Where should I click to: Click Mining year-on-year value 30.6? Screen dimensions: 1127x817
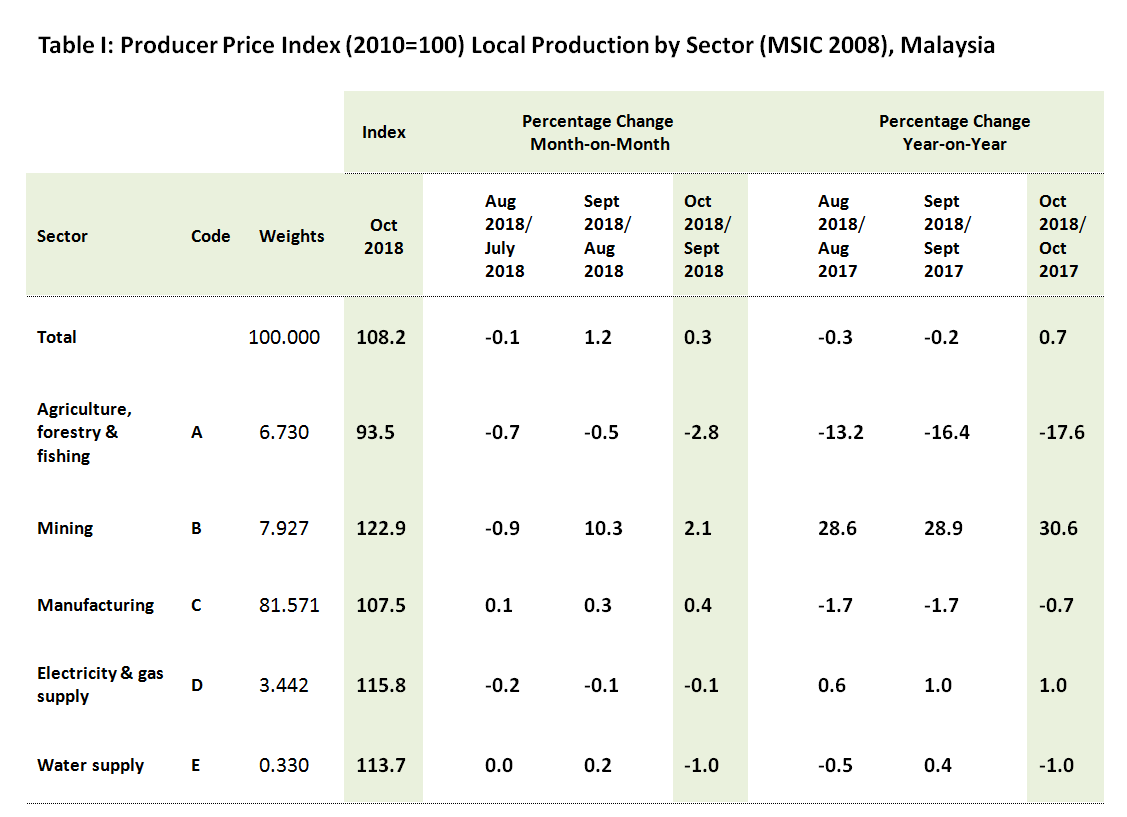point(1059,528)
